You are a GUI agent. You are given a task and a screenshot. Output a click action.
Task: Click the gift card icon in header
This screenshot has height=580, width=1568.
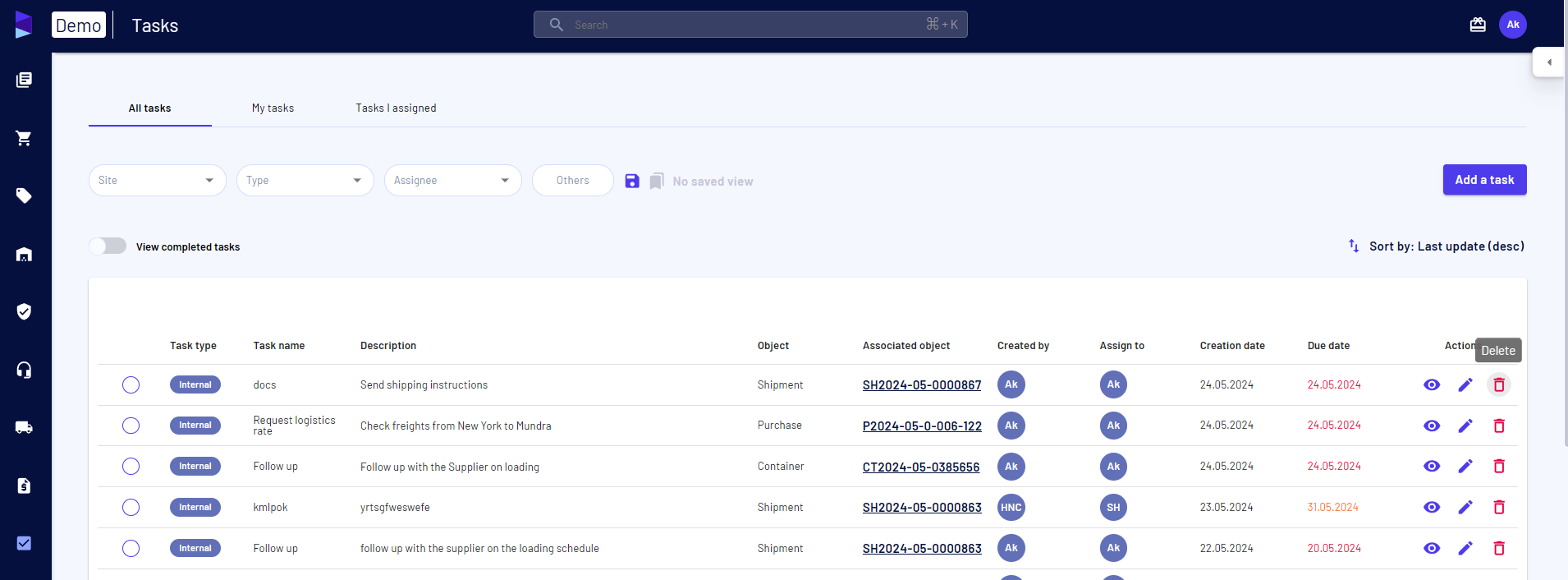1478,25
